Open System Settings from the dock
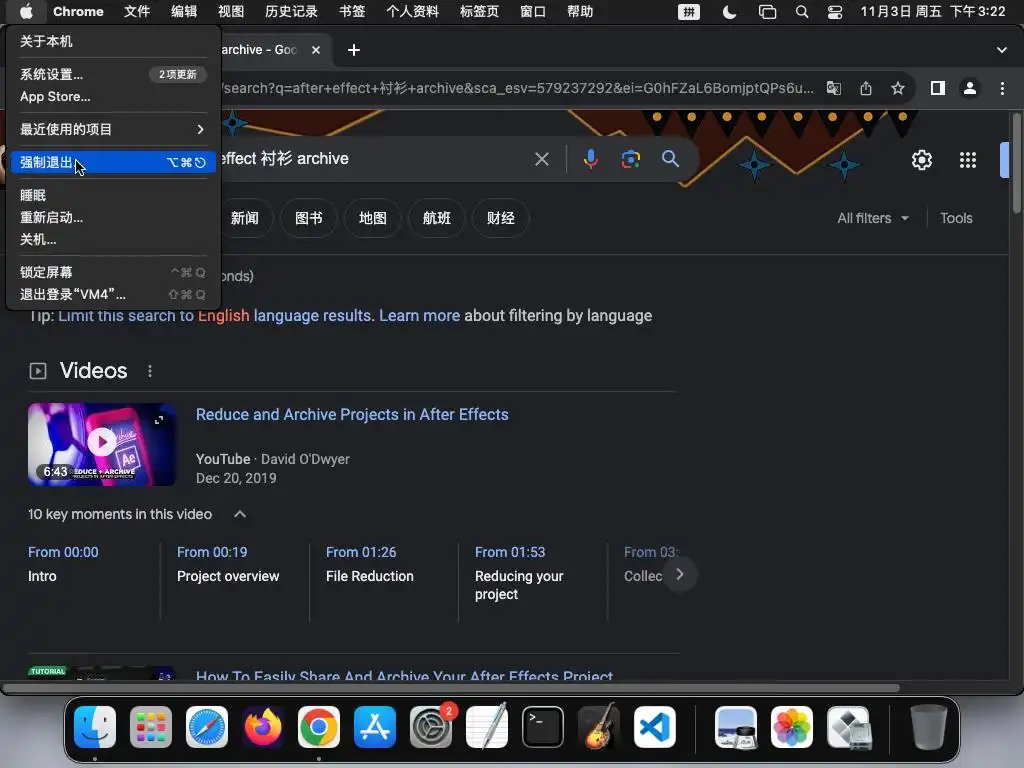1024x768 pixels. (x=431, y=727)
